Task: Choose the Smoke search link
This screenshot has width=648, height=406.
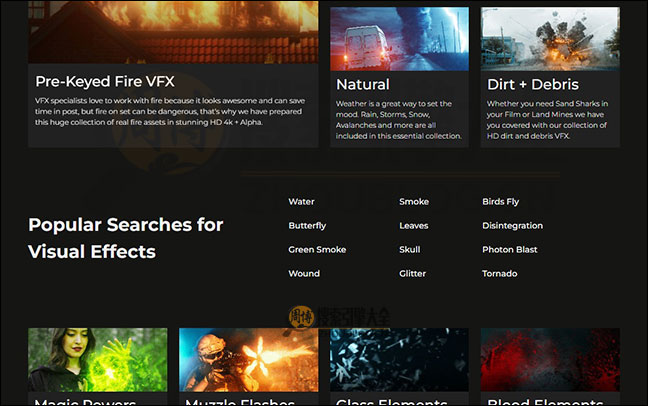Action: point(414,202)
